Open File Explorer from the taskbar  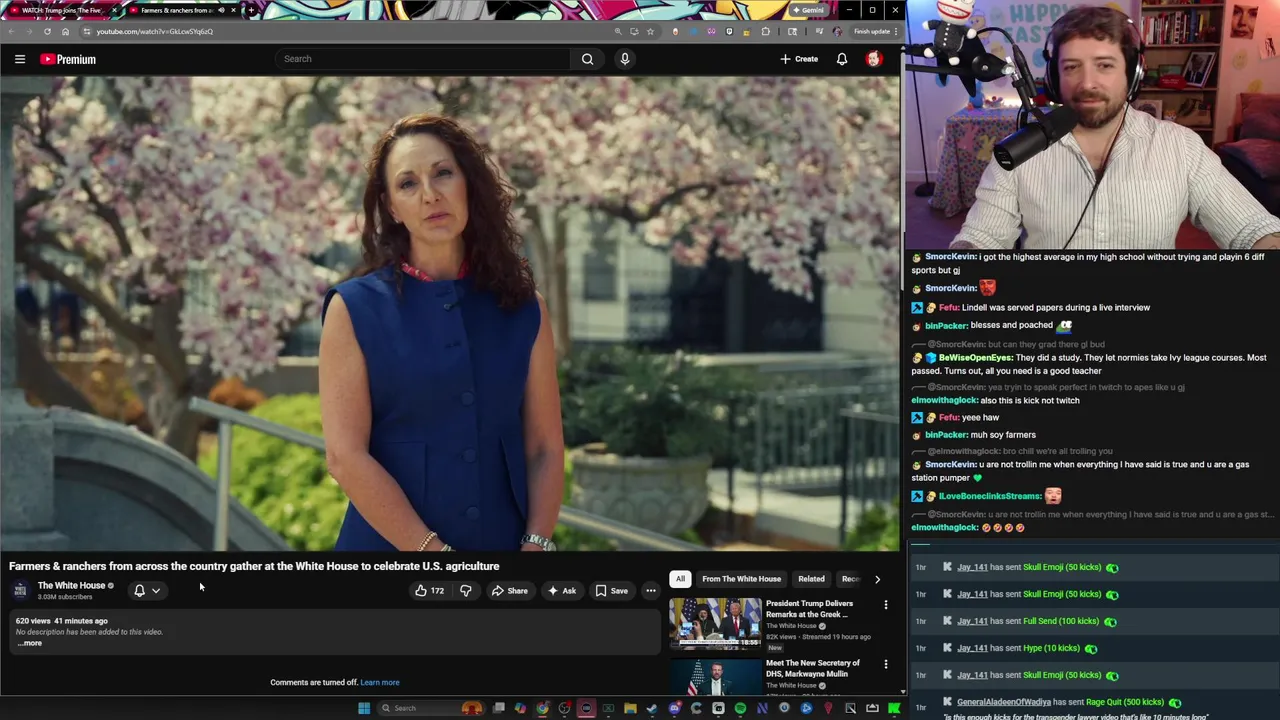coord(630,708)
